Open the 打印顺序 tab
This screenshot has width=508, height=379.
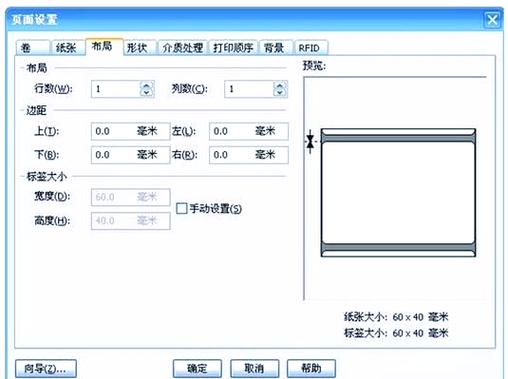pyautogui.click(x=233, y=48)
